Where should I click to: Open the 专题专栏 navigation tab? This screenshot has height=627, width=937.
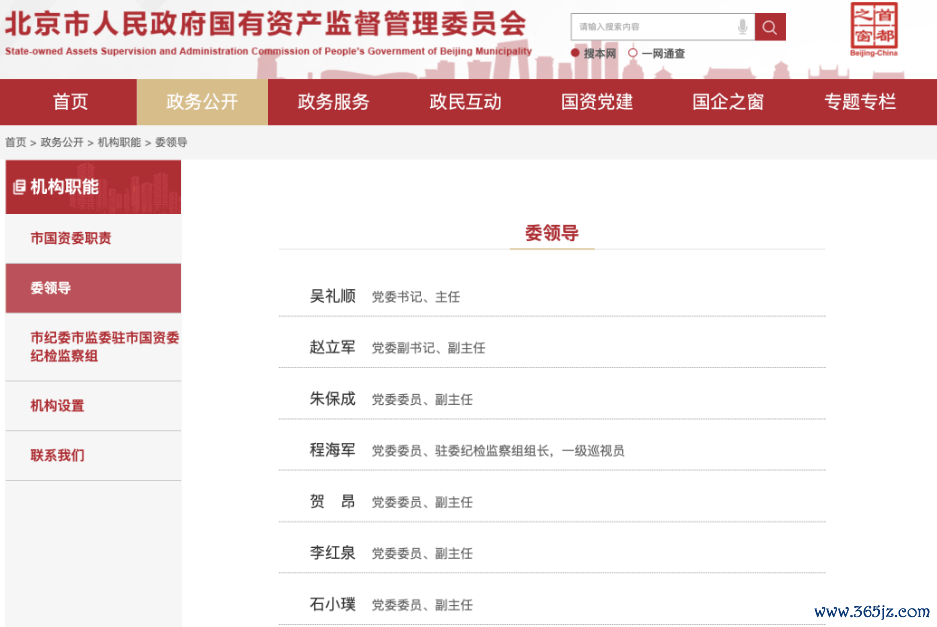tap(860, 102)
